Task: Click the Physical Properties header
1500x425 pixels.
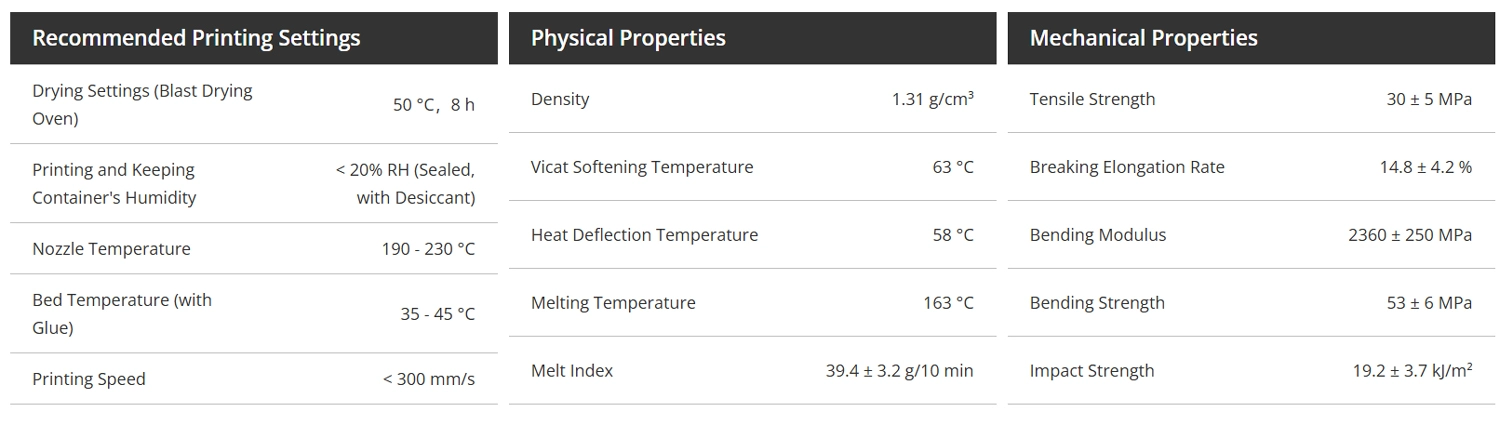Action: [x=628, y=39]
